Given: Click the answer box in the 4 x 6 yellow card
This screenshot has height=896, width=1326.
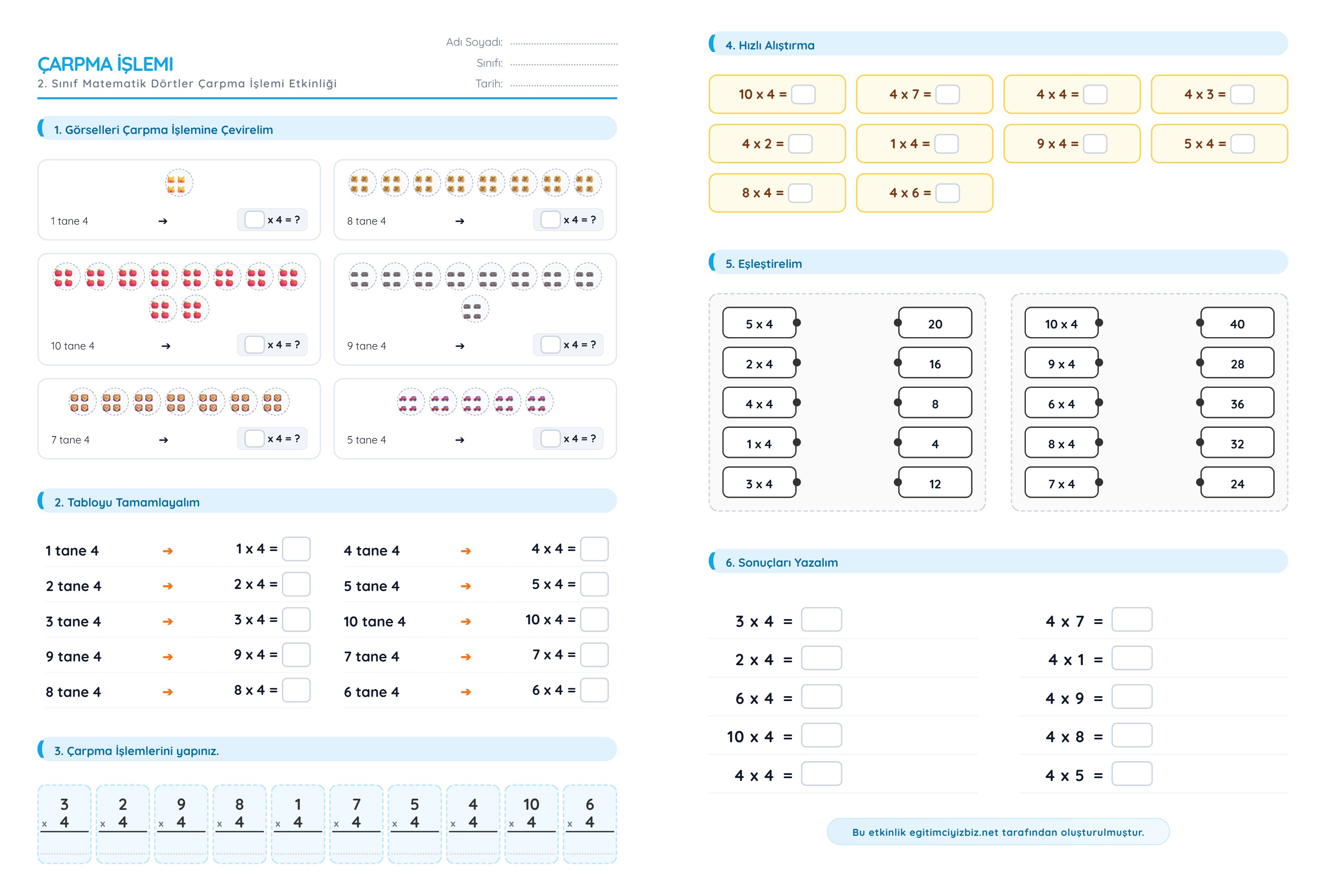Looking at the screenshot, I should click(947, 193).
